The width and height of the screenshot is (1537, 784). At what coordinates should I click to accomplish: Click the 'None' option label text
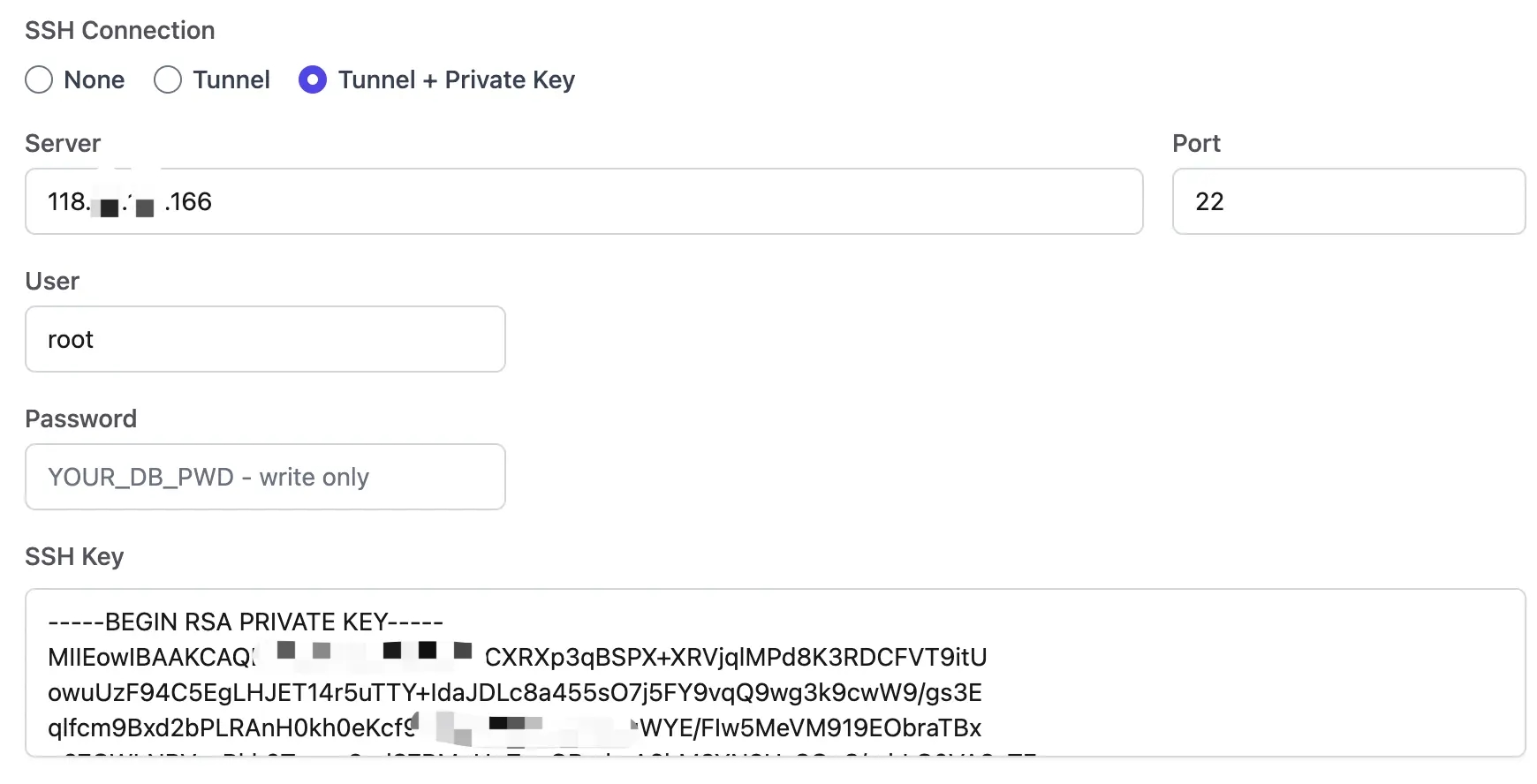pos(95,79)
